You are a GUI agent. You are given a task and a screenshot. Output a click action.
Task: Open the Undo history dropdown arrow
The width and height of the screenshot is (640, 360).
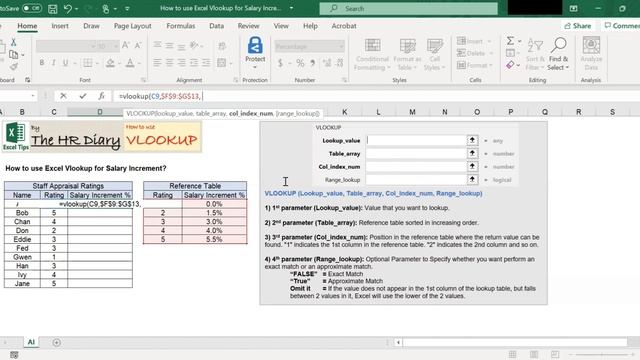[77, 9]
